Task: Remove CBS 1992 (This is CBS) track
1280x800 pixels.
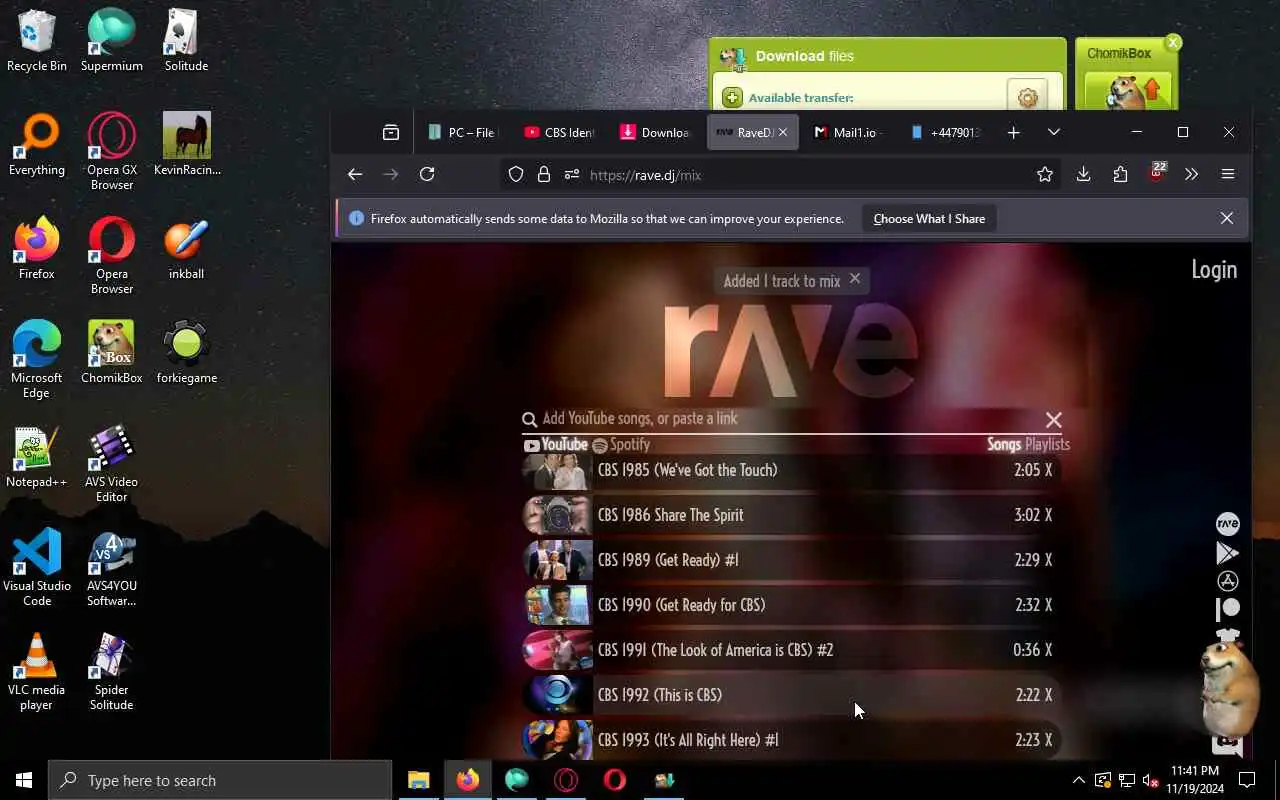Action: 1048,695
